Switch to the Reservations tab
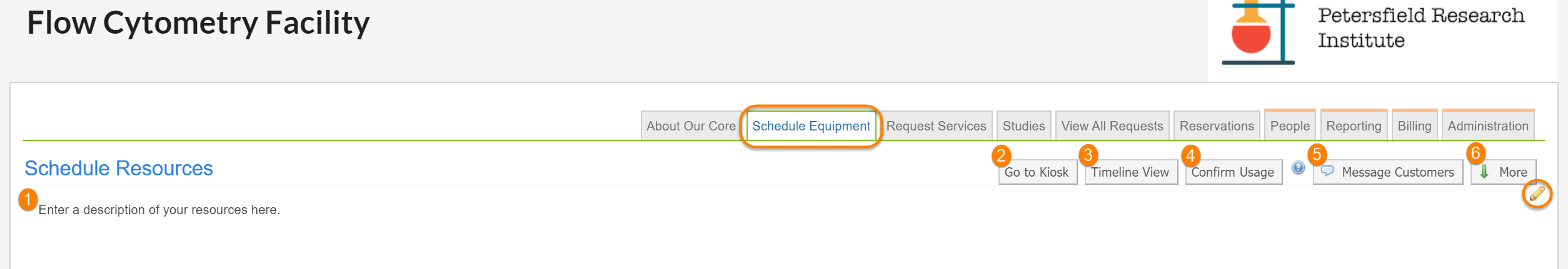 (x=1216, y=126)
